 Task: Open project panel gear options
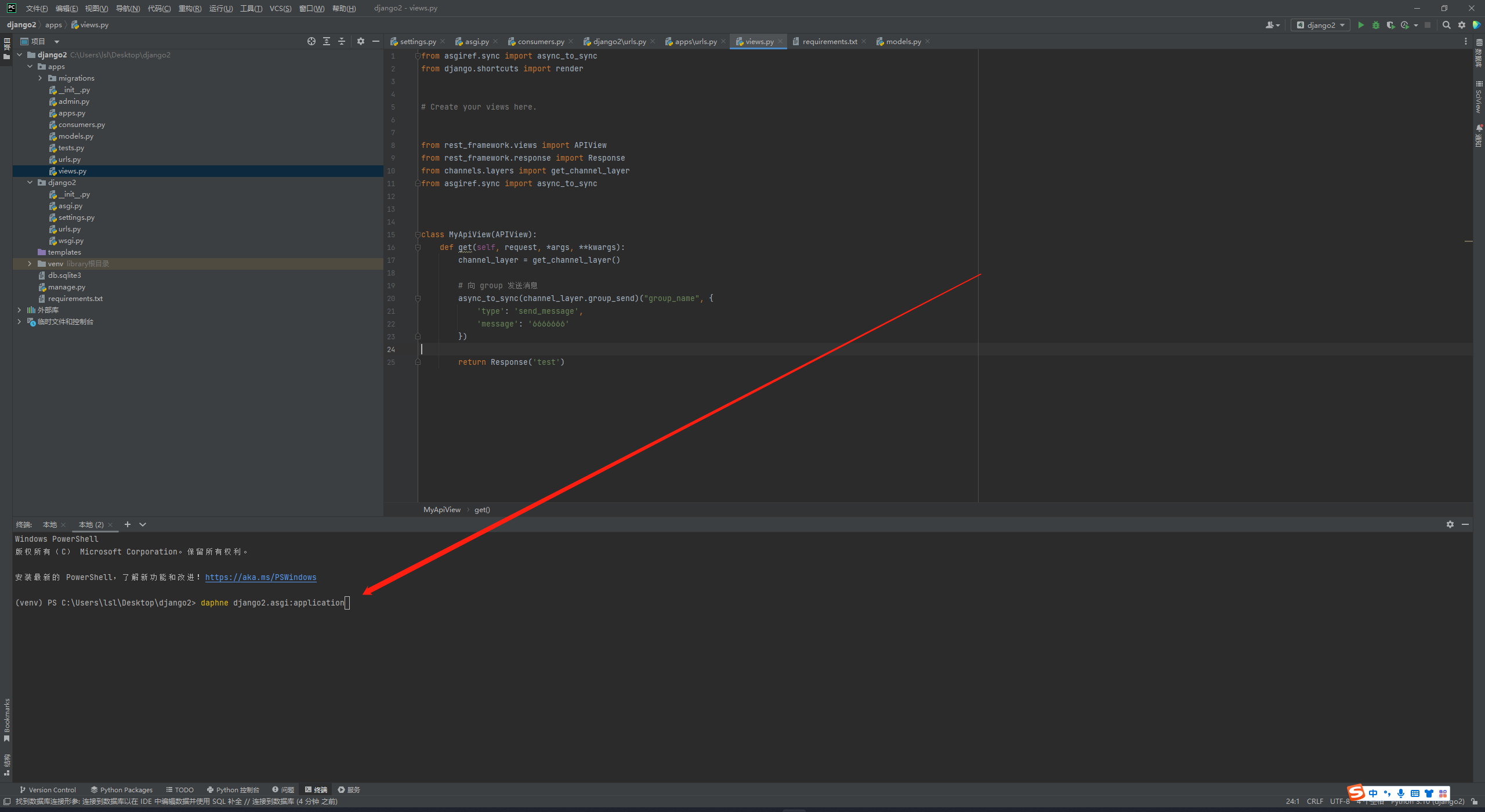click(x=361, y=41)
